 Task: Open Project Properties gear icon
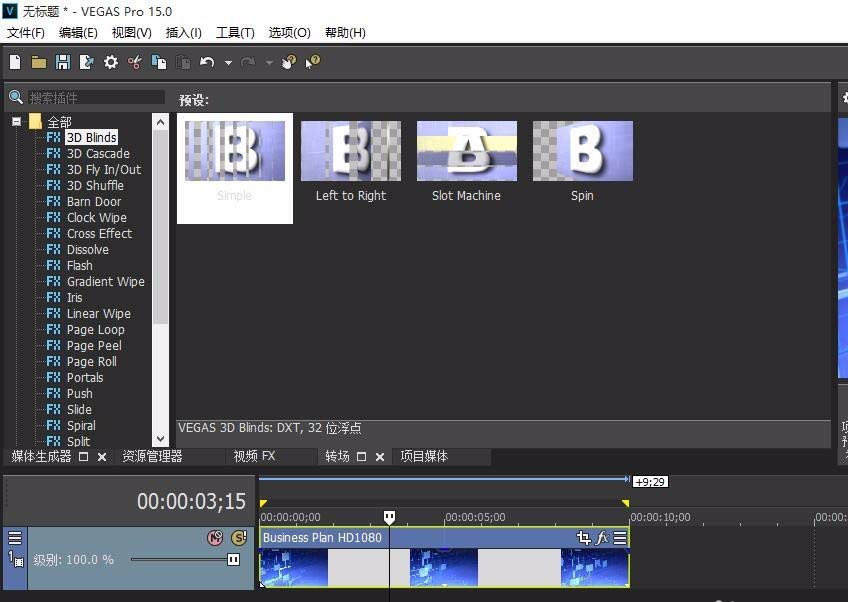[110, 61]
